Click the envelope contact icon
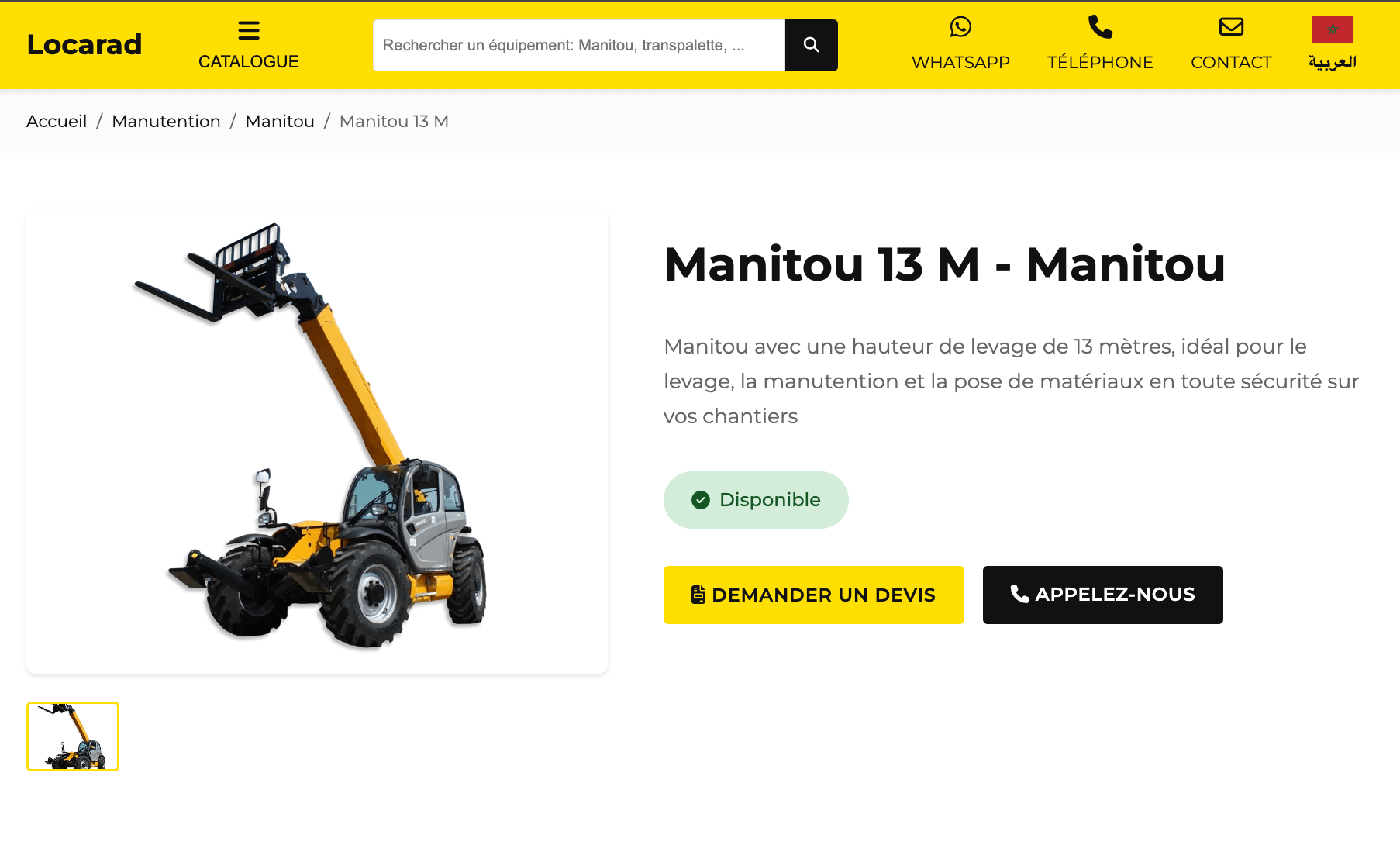The image size is (1400, 845). (1231, 27)
